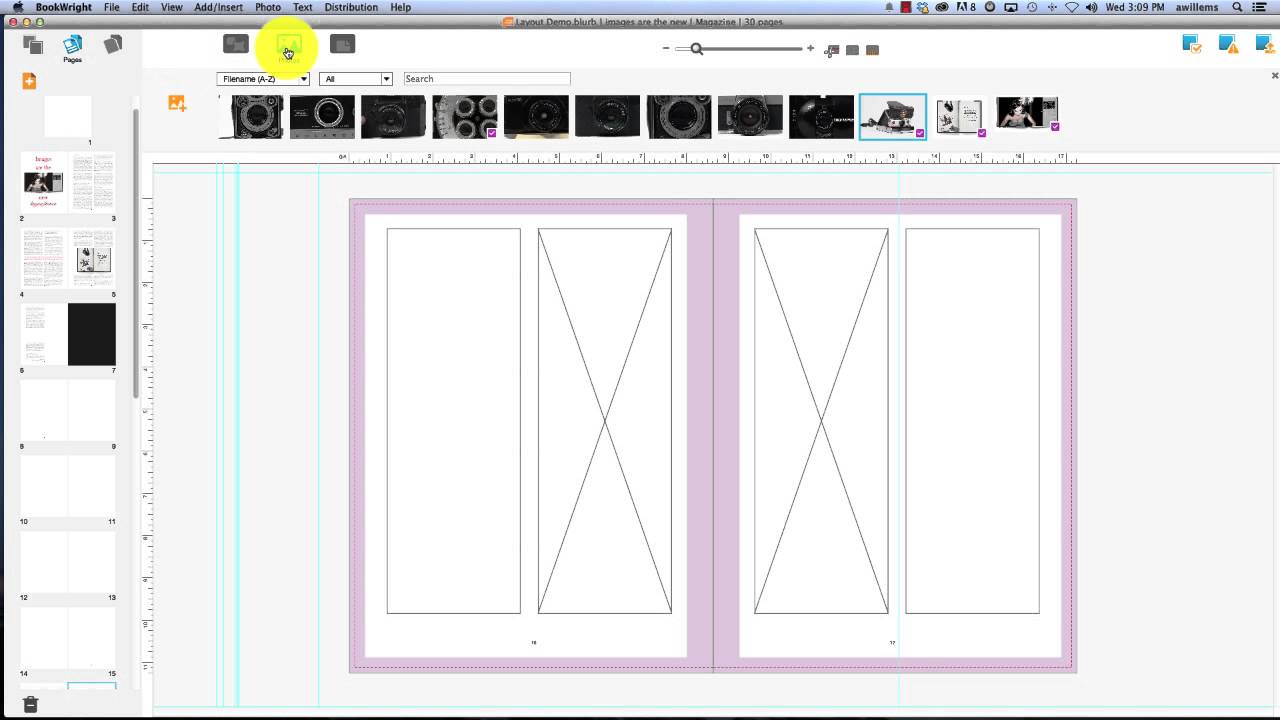Screen dimensions: 1280x720
Task: Open the Text menu
Action: tap(302, 7)
